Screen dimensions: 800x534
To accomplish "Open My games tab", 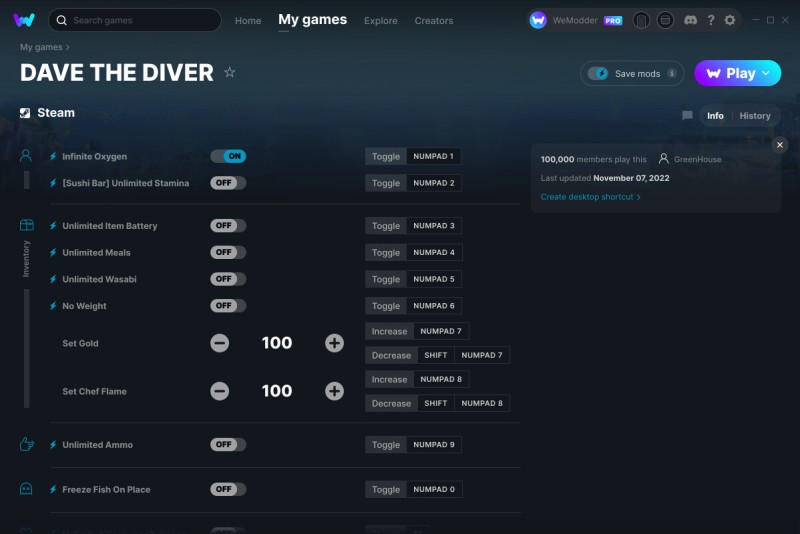I will pos(312,20).
